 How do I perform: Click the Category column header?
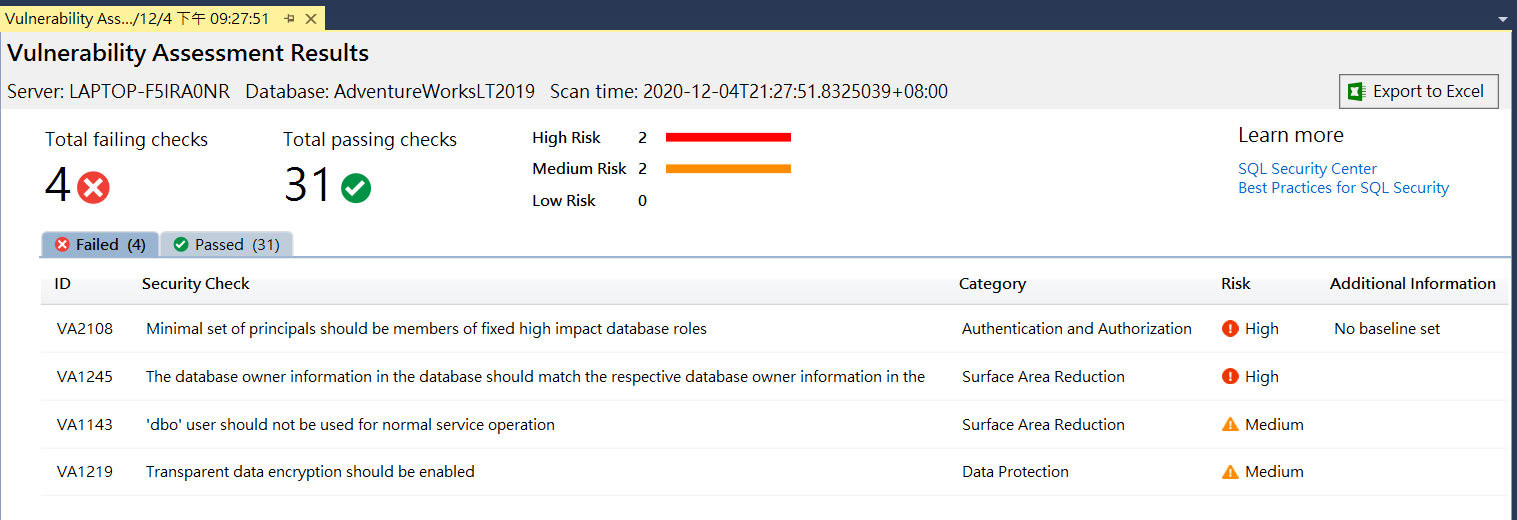[992, 284]
